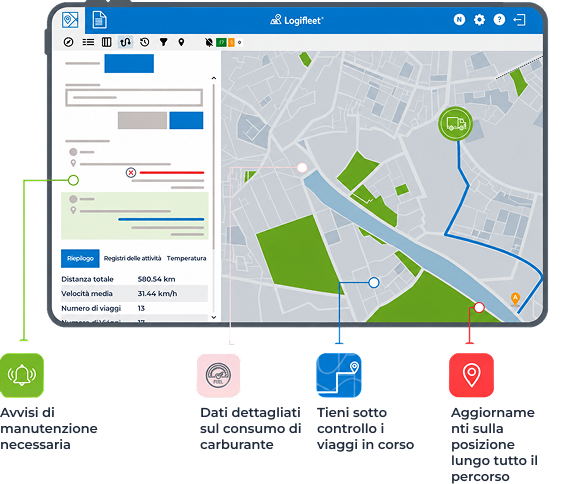Switch to the columns view icon
The height and width of the screenshot is (484, 569).
tap(106, 42)
